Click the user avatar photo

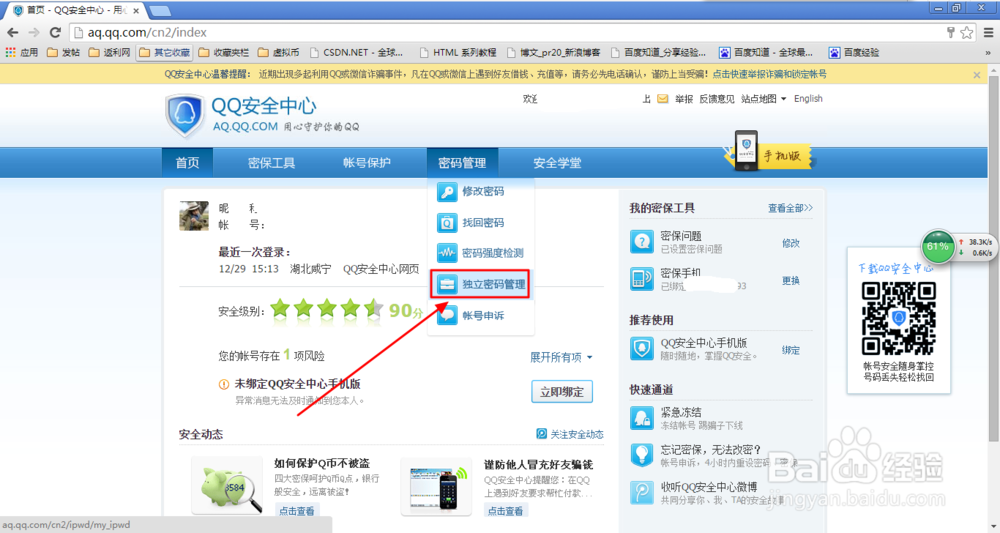click(194, 215)
